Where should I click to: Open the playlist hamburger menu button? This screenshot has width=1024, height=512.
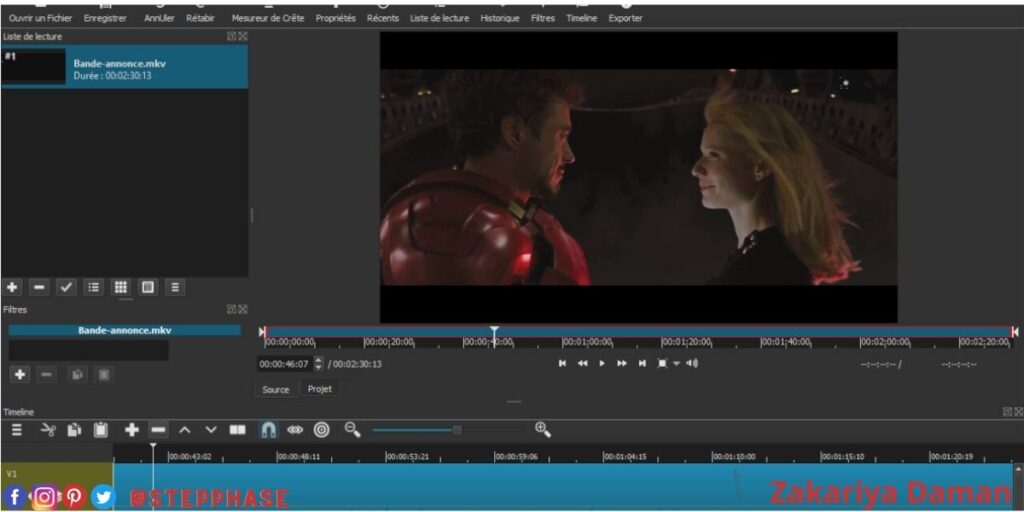coord(174,287)
